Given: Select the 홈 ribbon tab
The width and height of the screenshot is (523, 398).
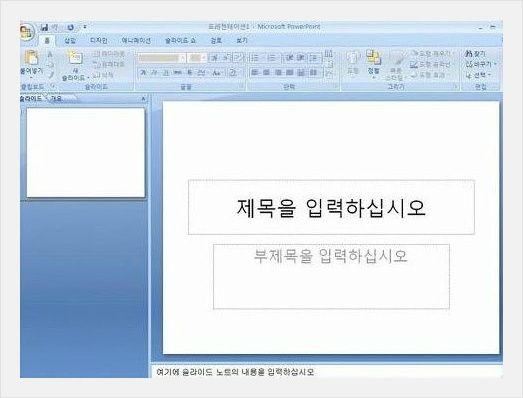Looking at the screenshot, I should pyautogui.click(x=47, y=40).
